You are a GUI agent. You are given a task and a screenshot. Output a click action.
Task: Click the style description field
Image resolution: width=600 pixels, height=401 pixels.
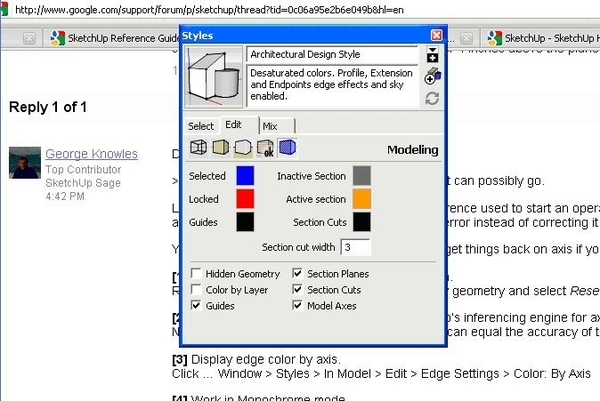click(x=332, y=86)
